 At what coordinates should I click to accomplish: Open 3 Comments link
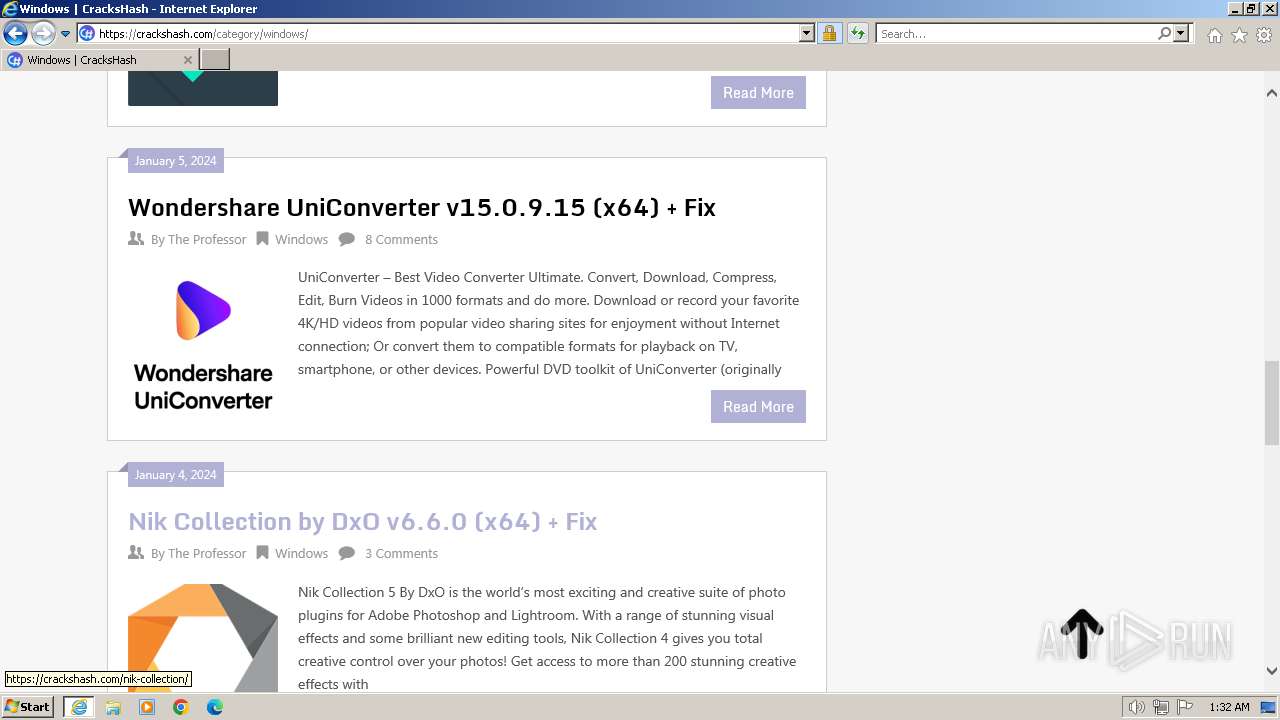click(401, 553)
